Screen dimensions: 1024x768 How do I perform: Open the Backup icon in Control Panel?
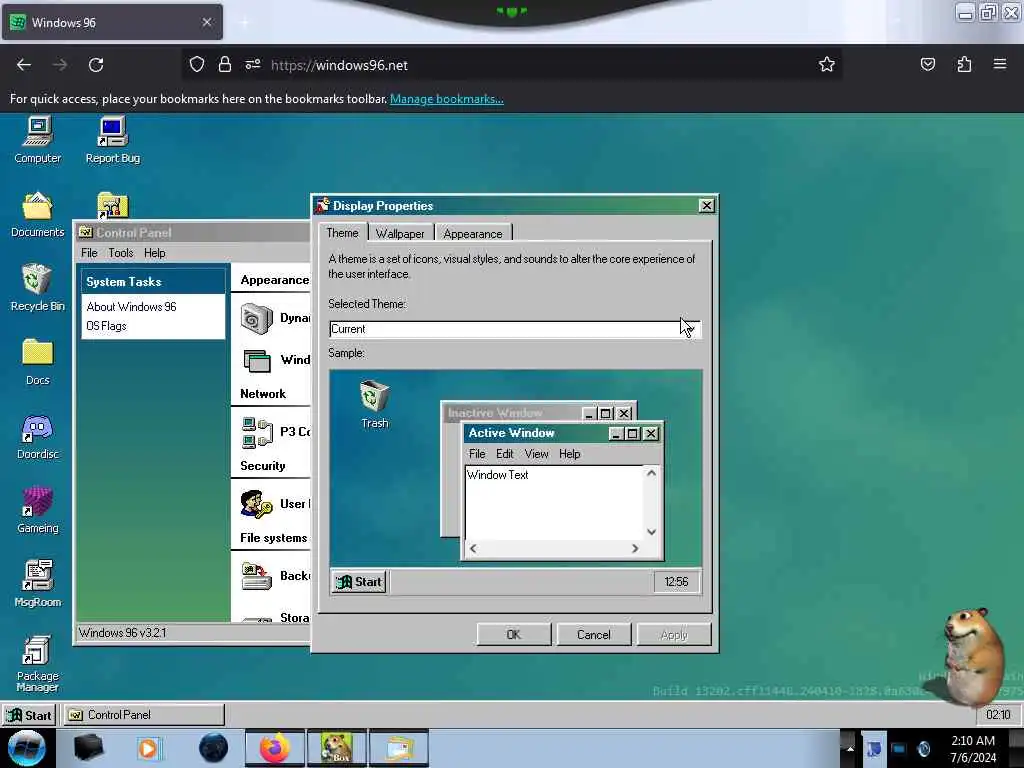(256, 576)
